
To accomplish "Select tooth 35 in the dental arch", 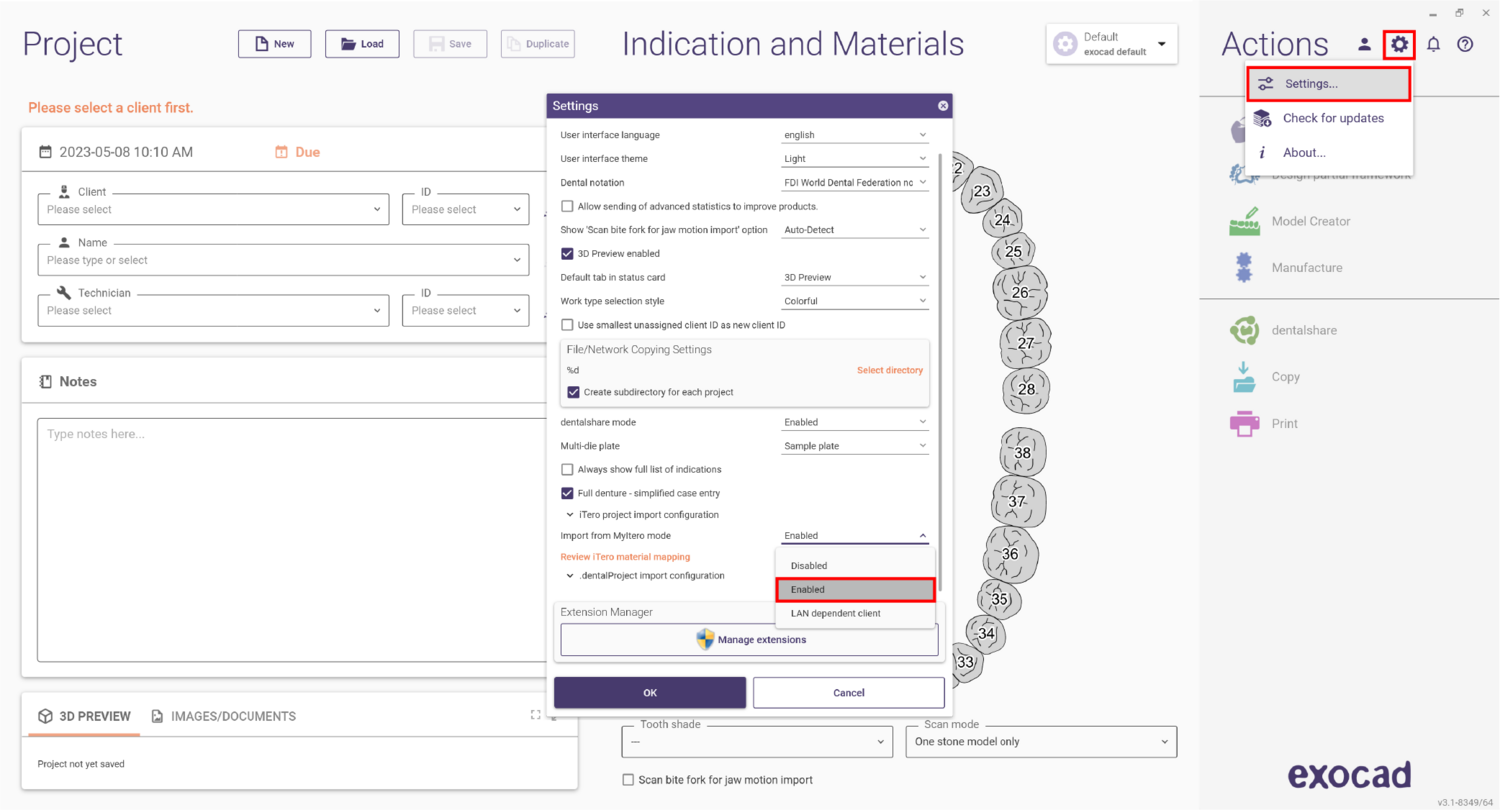I will pyautogui.click(x=999, y=599).
